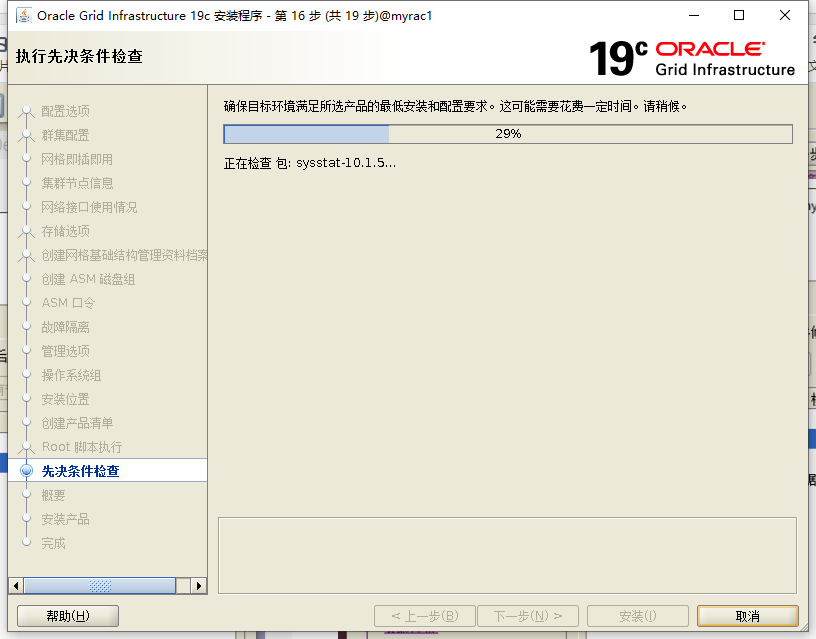Minimize the installer window
Viewport: 816px width, 639px height.
point(694,16)
